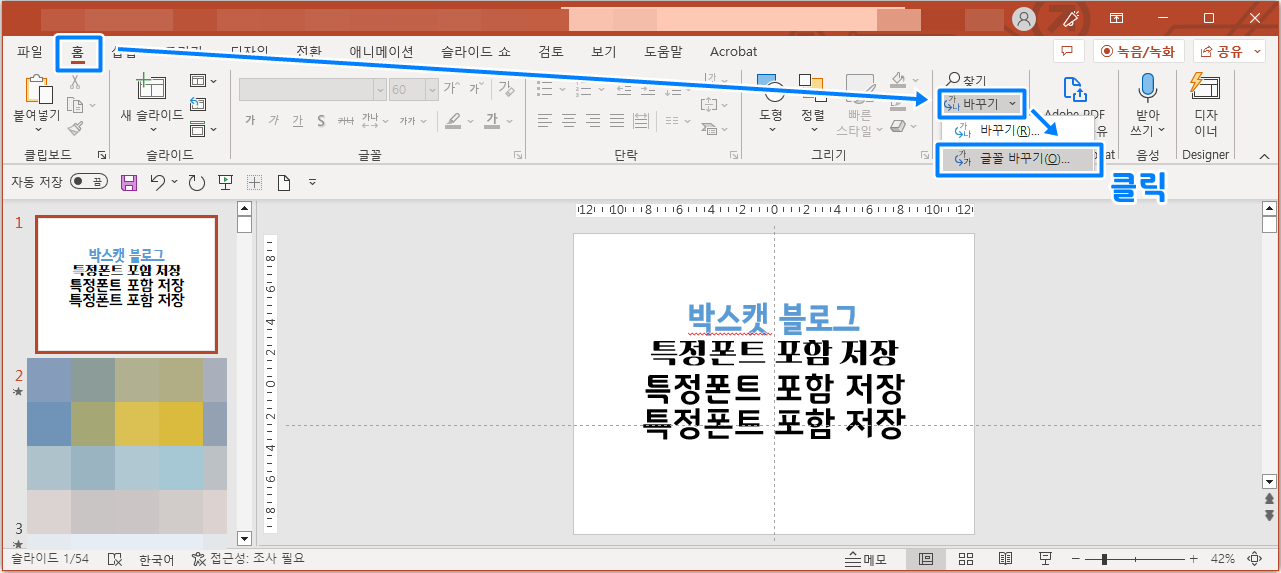Click the Dictate (받아쓰기) microphone icon
The height and width of the screenshot is (573, 1281).
pos(1147,88)
